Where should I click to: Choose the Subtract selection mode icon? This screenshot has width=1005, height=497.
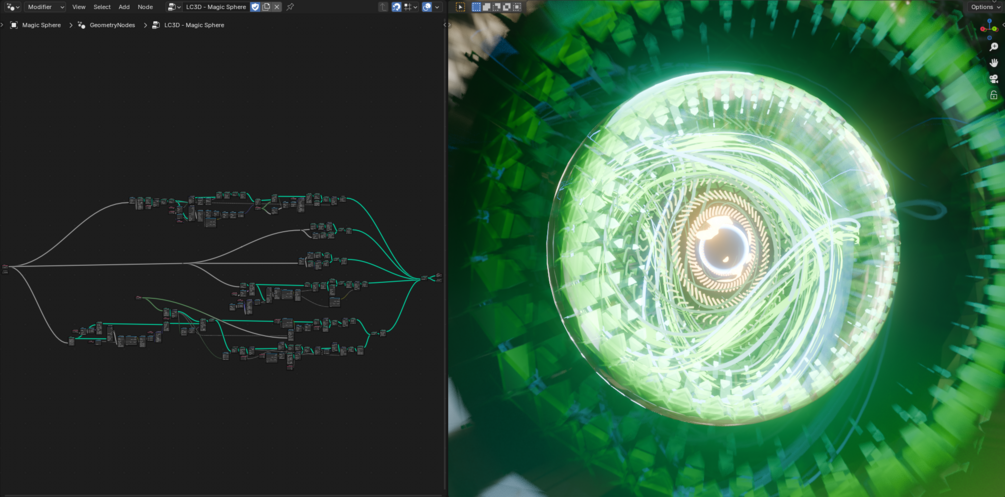coord(497,6)
